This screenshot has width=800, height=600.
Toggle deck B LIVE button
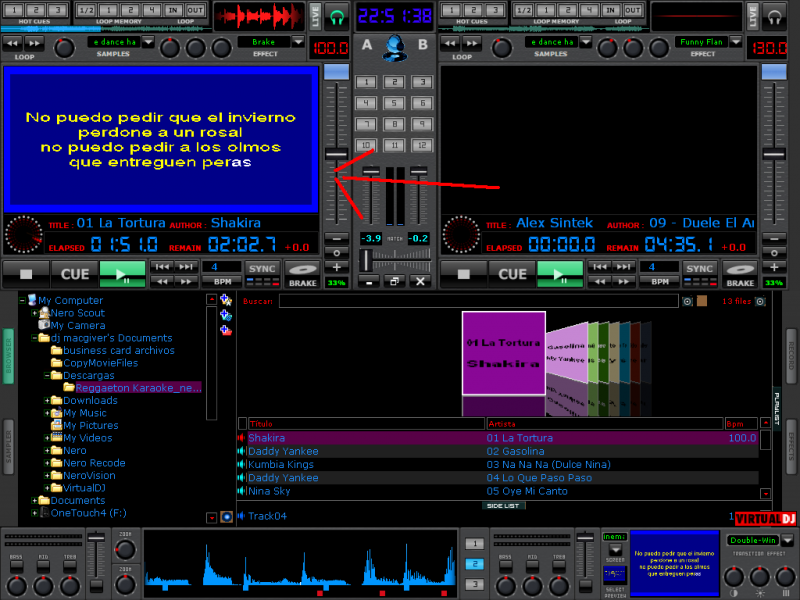(x=753, y=17)
